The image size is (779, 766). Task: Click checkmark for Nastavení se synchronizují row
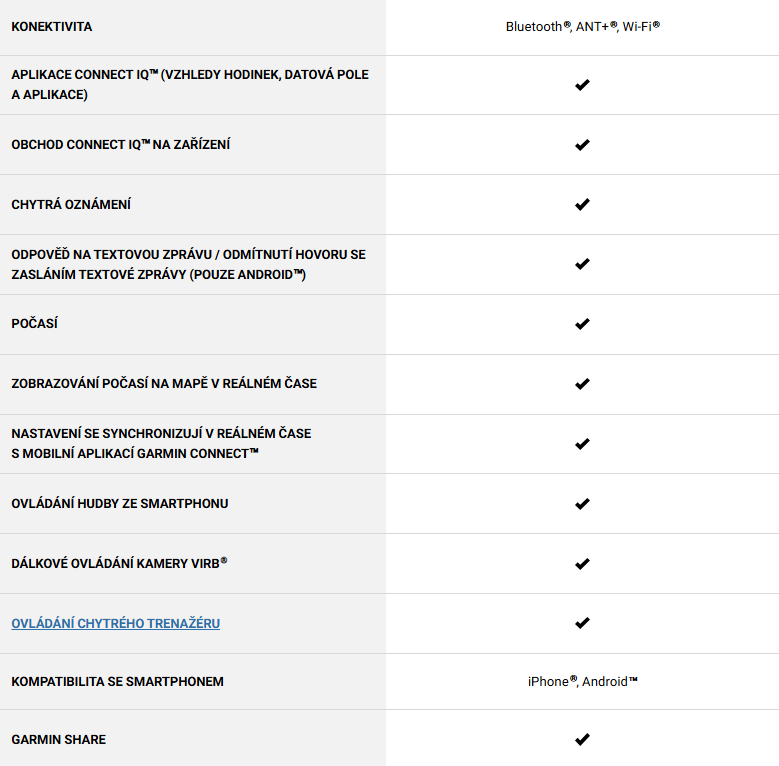pyautogui.click(x=582, y=444)
